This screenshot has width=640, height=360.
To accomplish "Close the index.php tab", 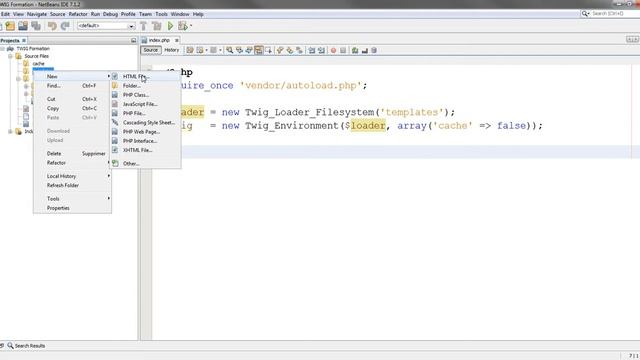I will pyautogui.click(x=177, y=40).
